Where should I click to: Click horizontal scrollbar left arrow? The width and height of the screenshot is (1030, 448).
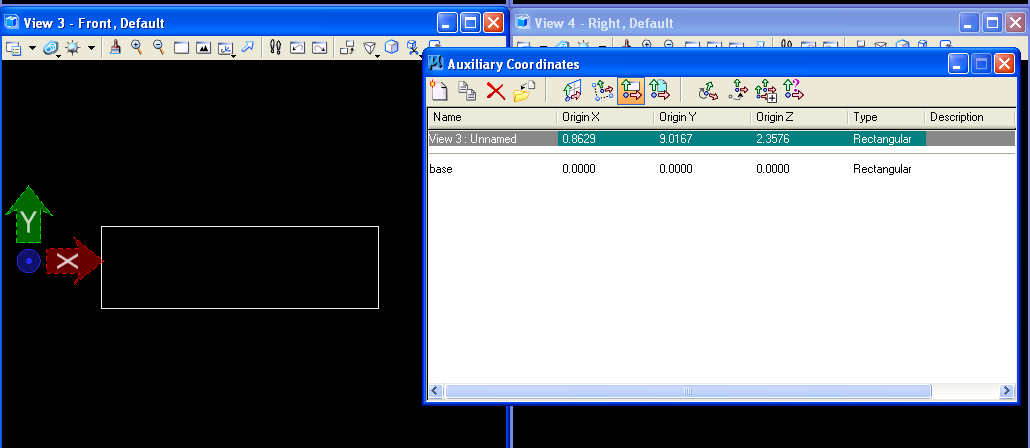436,392
